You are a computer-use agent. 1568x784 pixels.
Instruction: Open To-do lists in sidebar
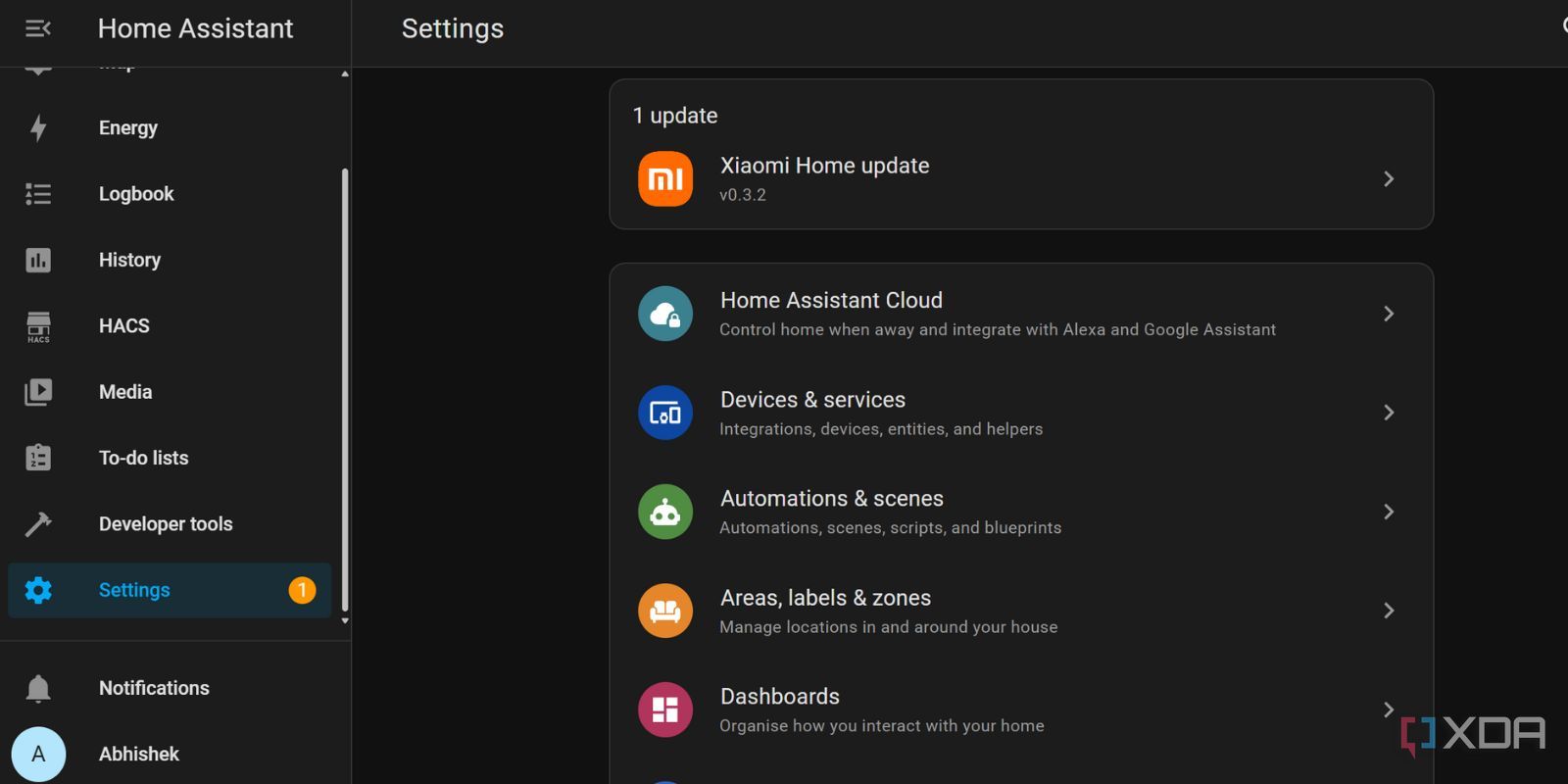[143, 458]
